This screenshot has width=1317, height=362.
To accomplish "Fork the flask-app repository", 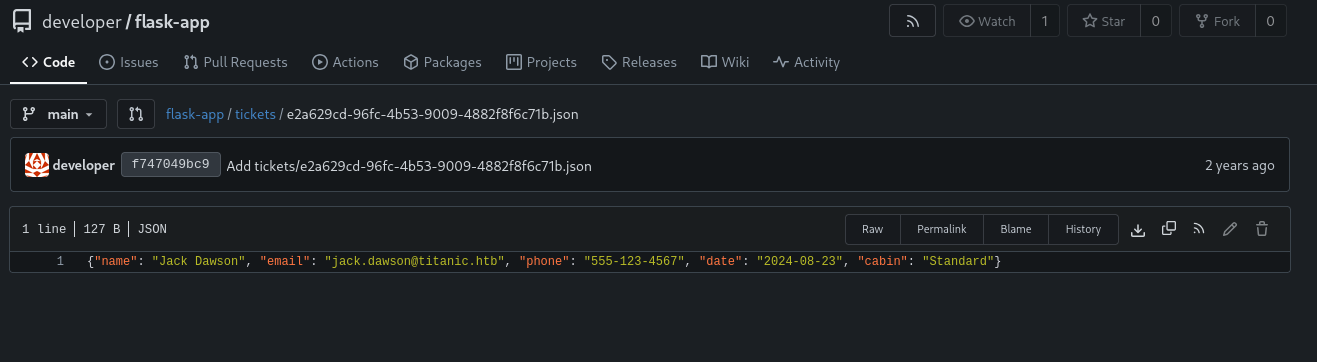I will point(1217,21).
